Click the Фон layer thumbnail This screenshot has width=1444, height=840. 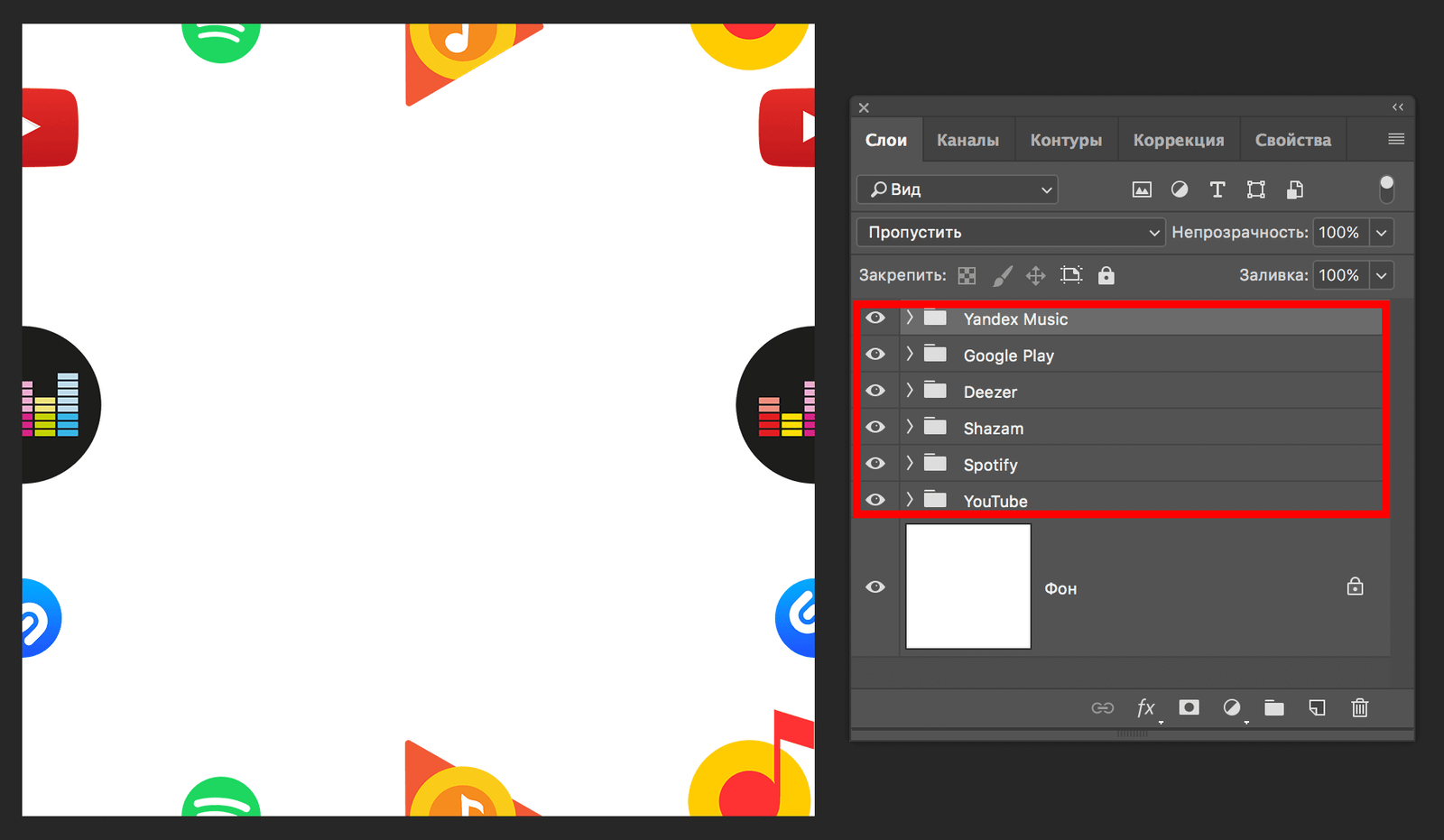[967, 586]
